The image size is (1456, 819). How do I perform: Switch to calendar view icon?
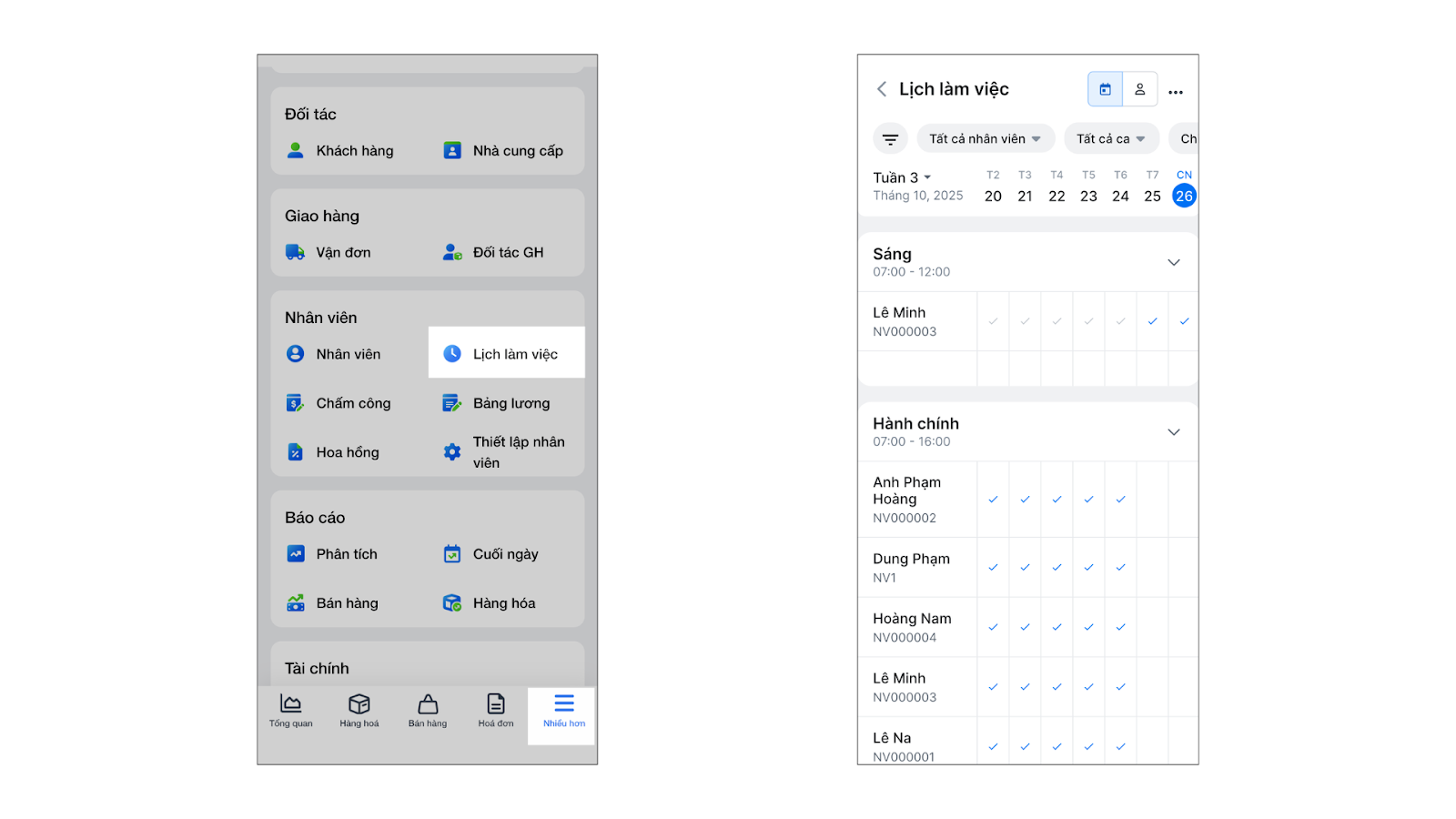click(1105, 89)
